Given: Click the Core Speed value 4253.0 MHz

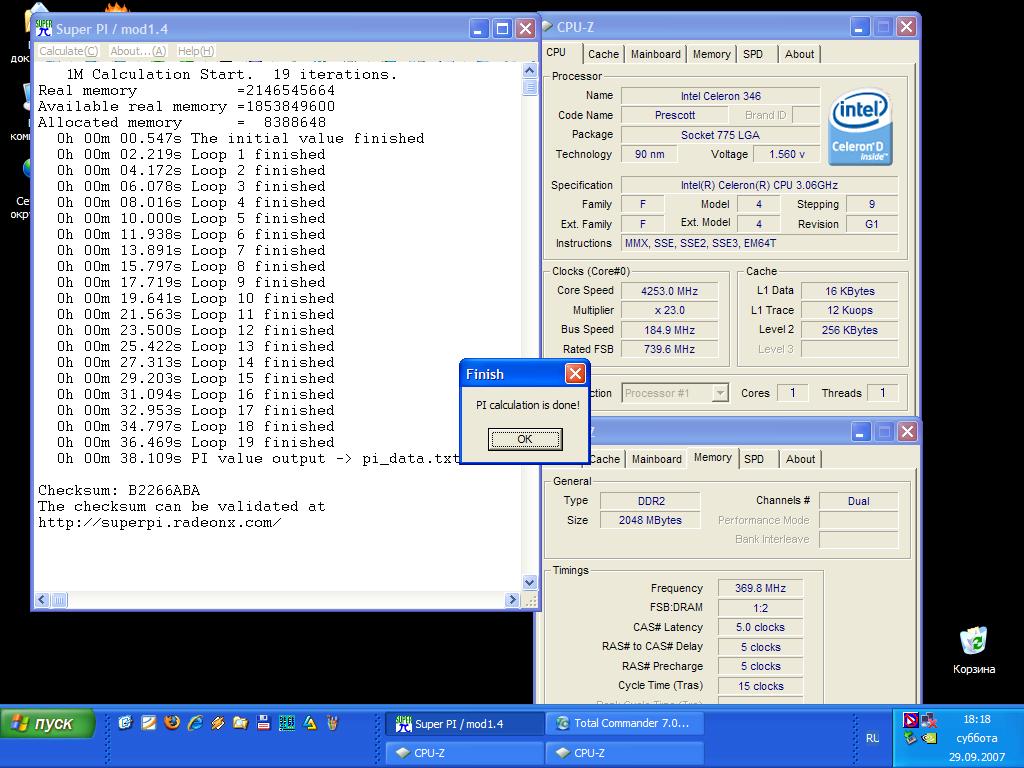Looking at the screenshot, I should coord(669,291).
